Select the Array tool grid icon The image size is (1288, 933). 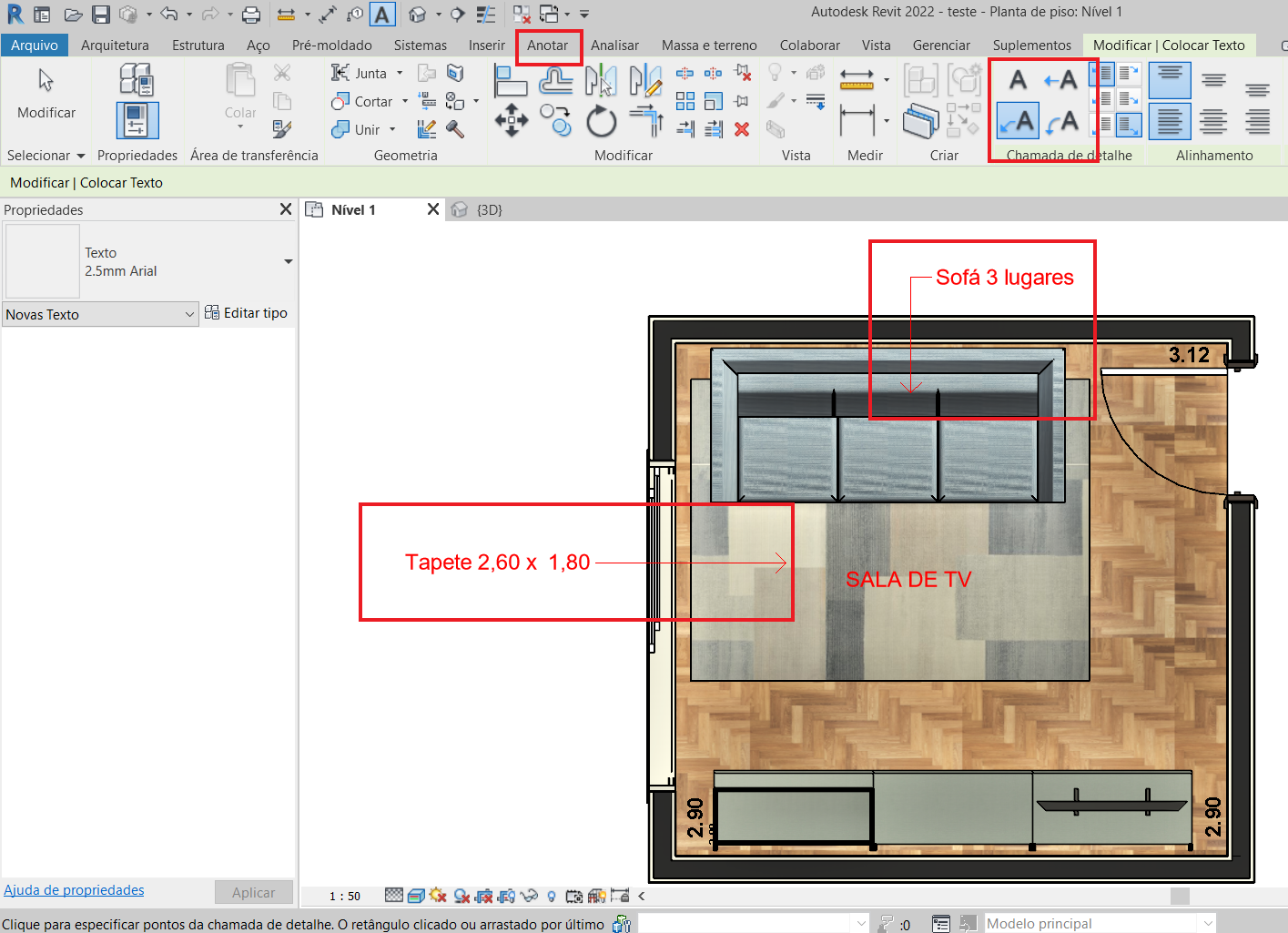pos(685,101)
